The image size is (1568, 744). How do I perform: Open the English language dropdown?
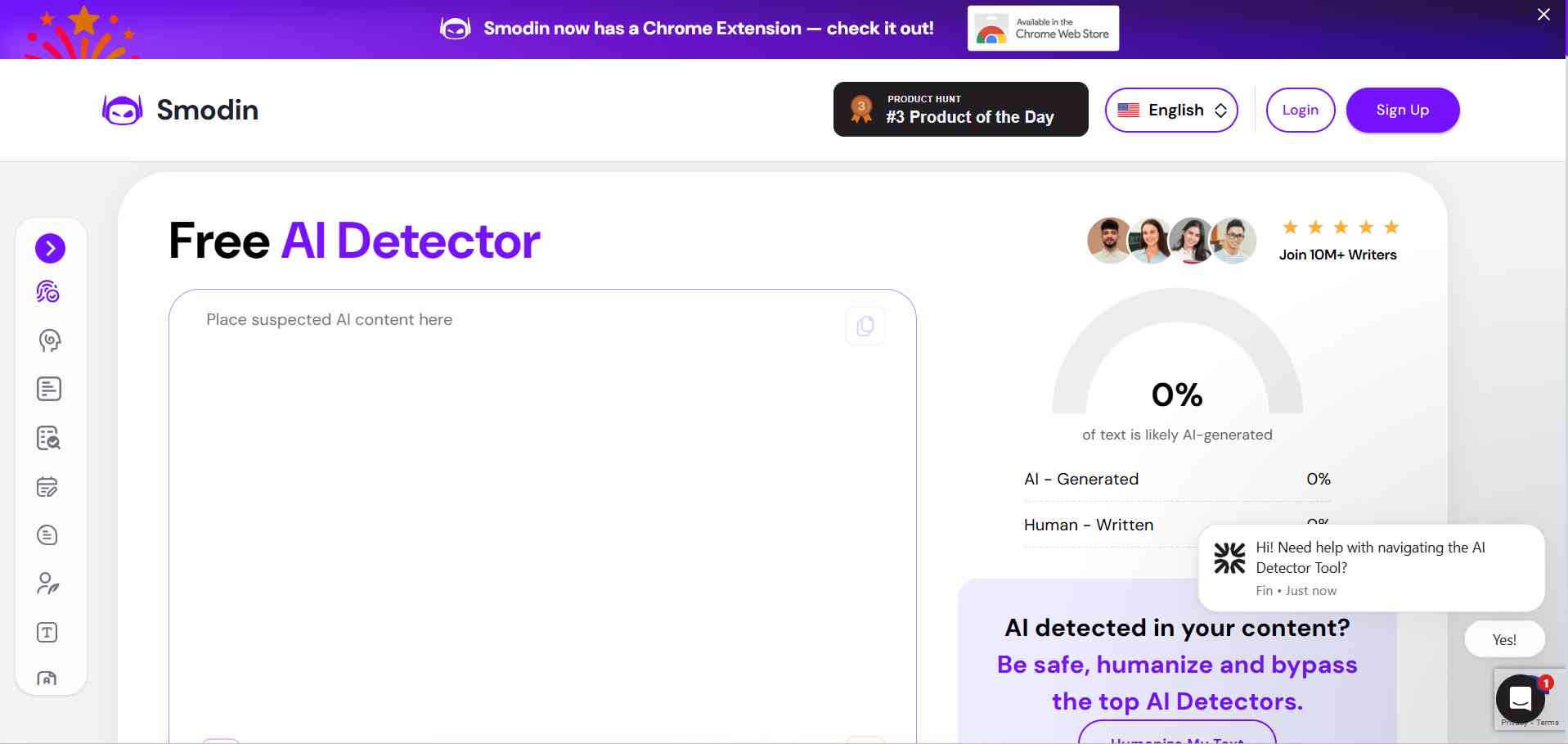coord(1170,110)
